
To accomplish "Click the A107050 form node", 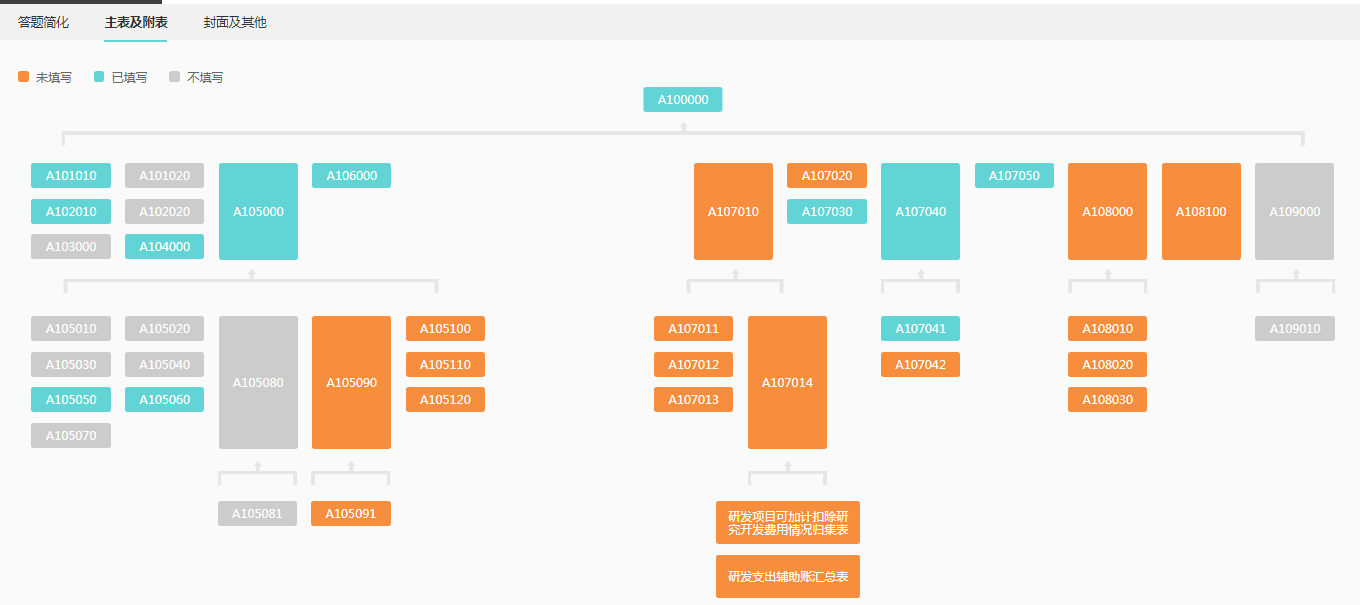I will click(1014, 176).
